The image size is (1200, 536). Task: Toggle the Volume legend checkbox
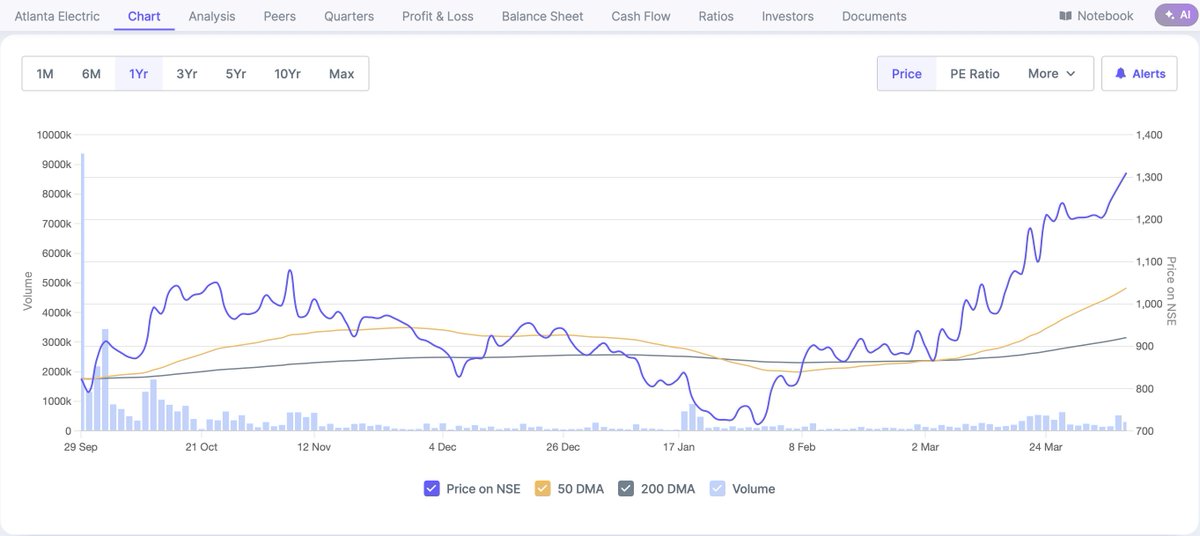[717, 489]
